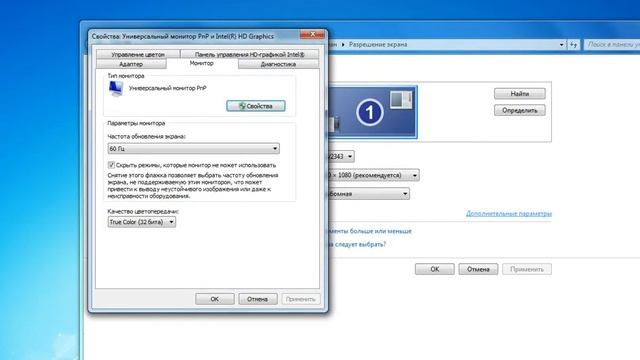Open the display selection dropdown ending 2343

coord(341,156)
